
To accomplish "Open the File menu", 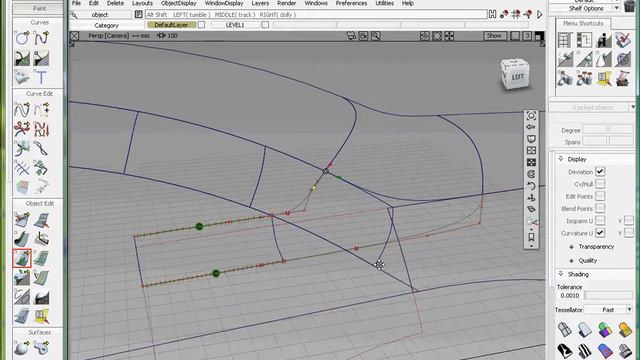I will tap(76, 3).
